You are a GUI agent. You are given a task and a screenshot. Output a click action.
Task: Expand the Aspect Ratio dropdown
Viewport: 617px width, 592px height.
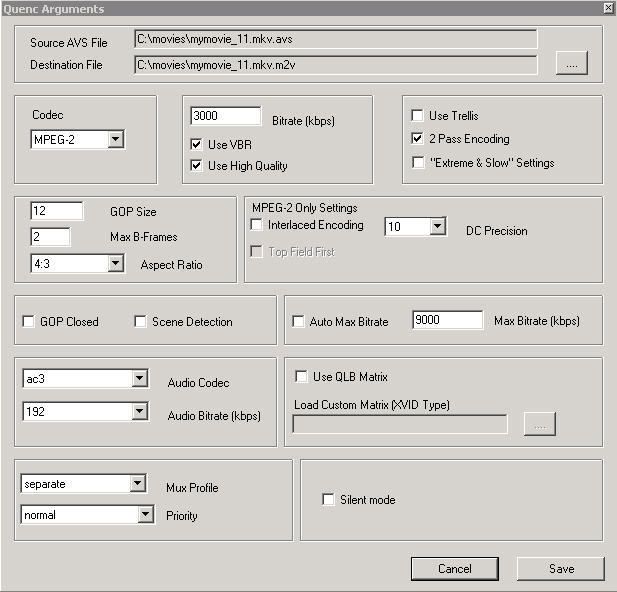pos(78,263)
